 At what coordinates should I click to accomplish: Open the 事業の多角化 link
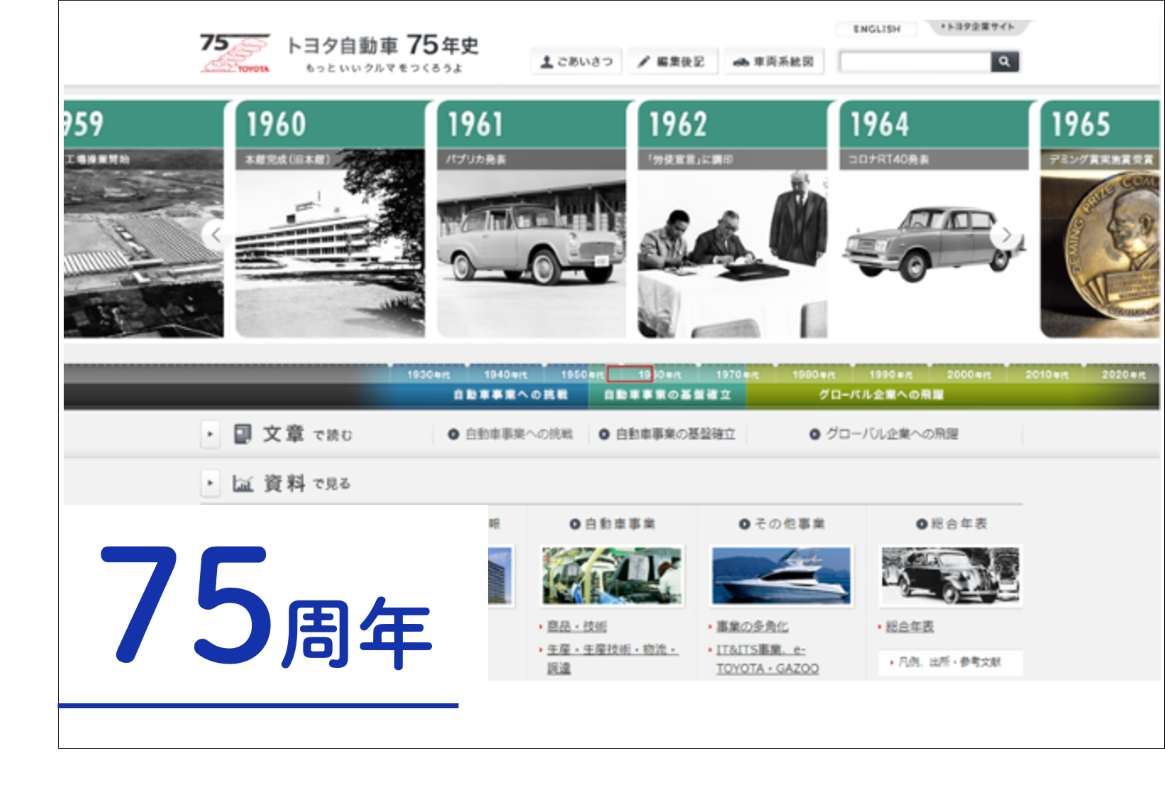[x=752, y=627]
